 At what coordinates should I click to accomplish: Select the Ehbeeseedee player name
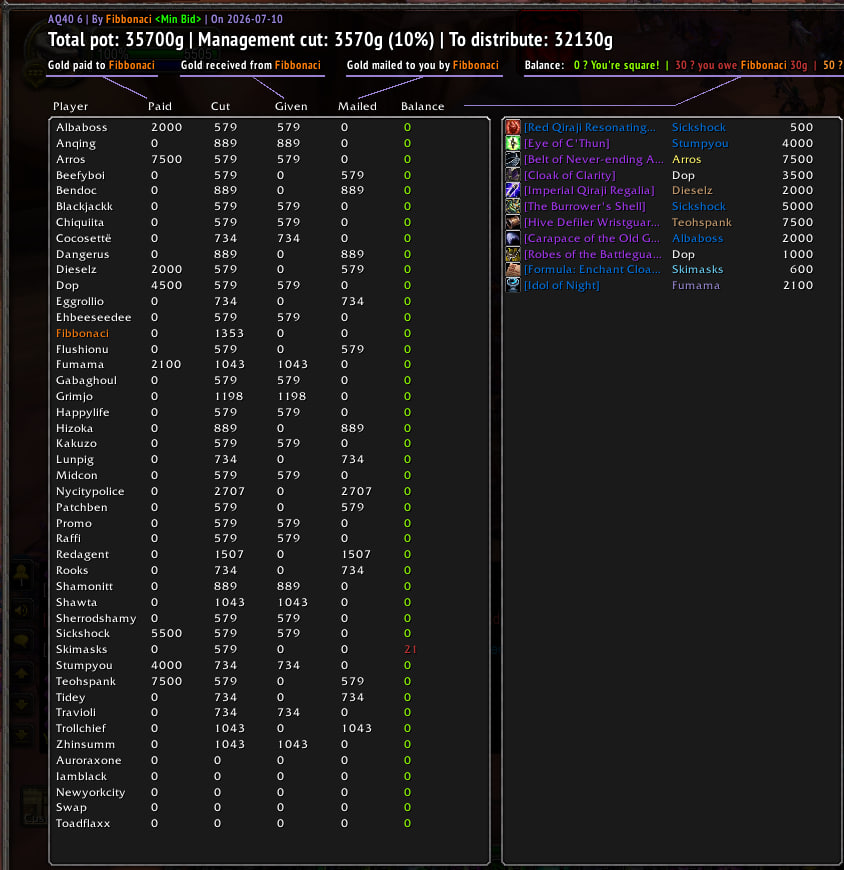click(x=93, y=317)
